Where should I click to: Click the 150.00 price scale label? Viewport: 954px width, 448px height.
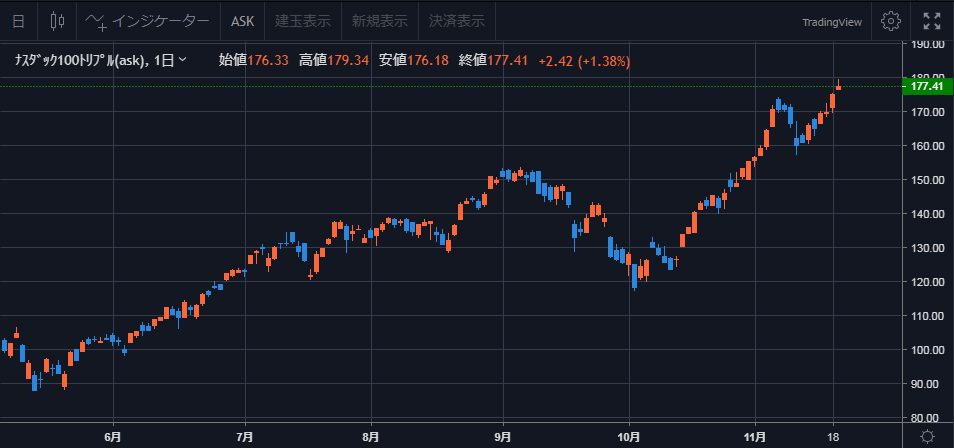927,180
